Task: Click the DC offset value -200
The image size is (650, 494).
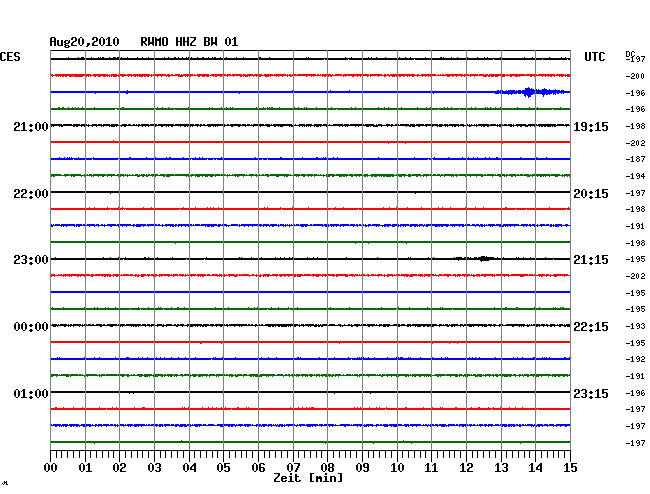Action: (635, 76)
